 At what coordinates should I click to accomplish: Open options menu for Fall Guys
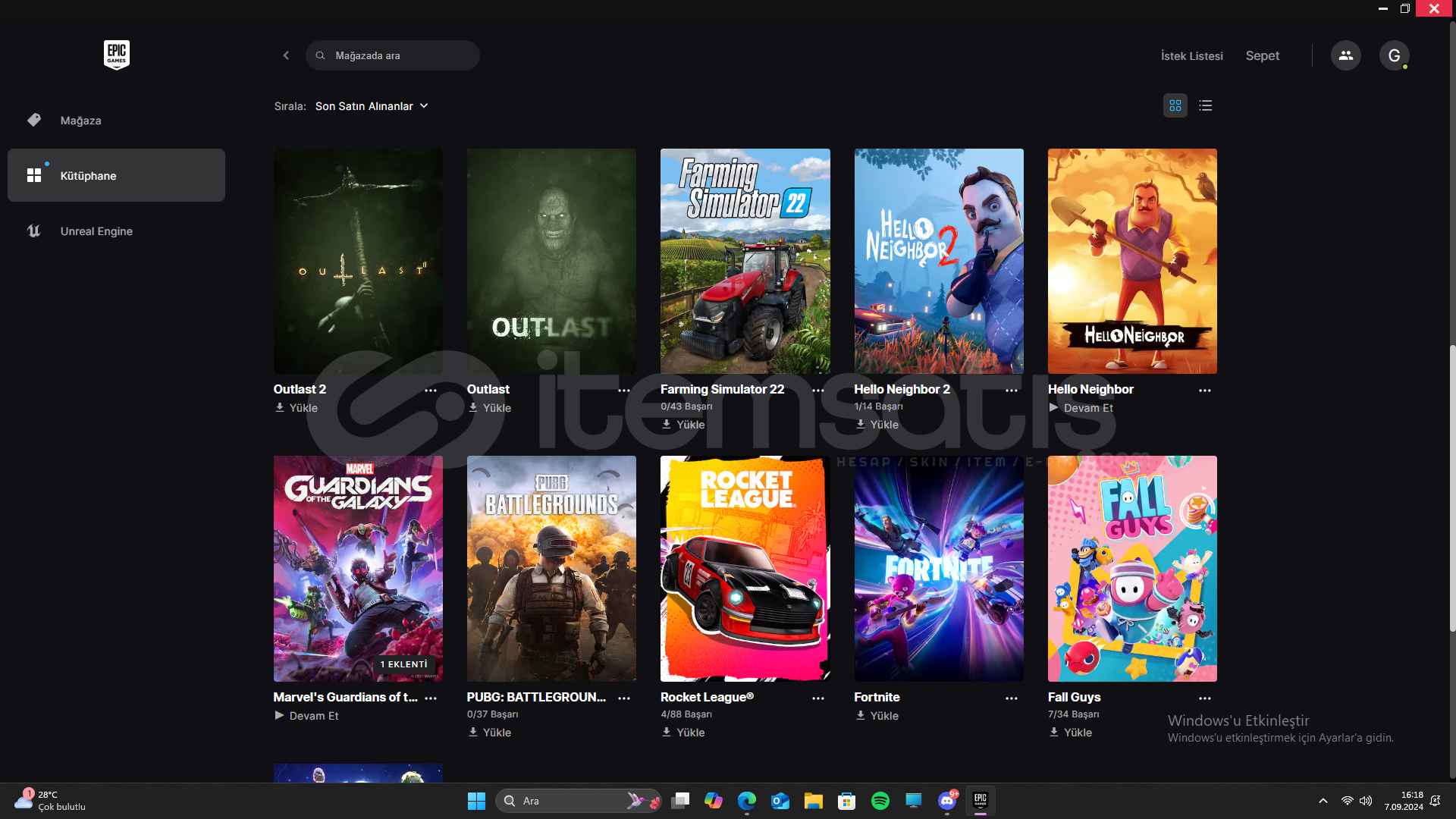(1205, 698)
